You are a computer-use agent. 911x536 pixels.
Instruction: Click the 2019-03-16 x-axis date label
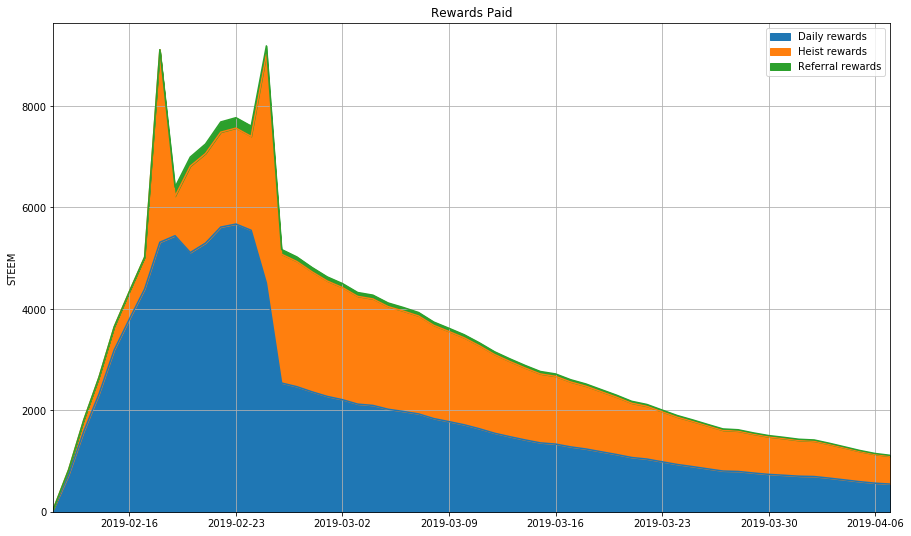(556, 523)
